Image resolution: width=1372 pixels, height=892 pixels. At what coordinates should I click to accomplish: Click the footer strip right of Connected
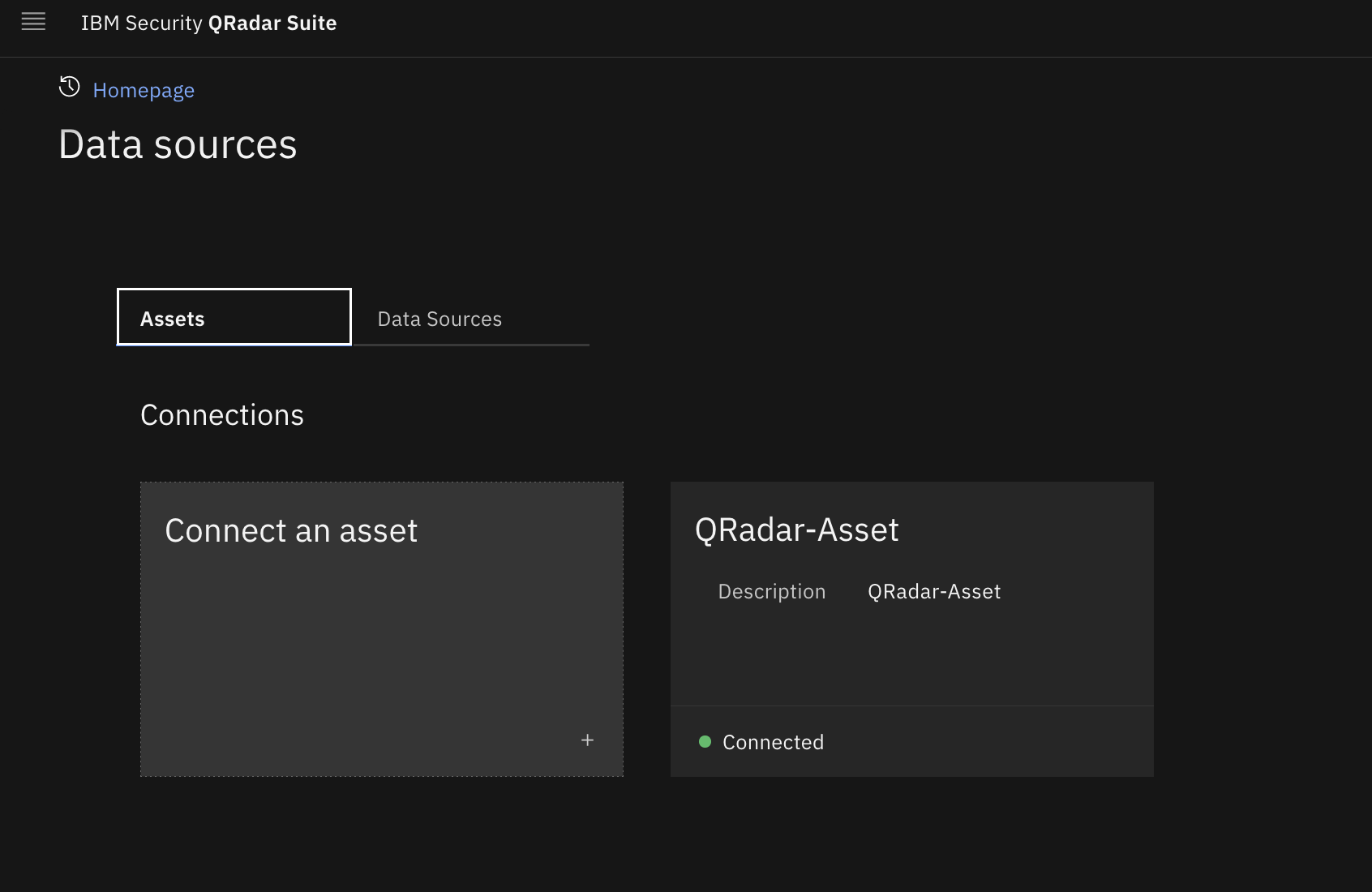989,742
